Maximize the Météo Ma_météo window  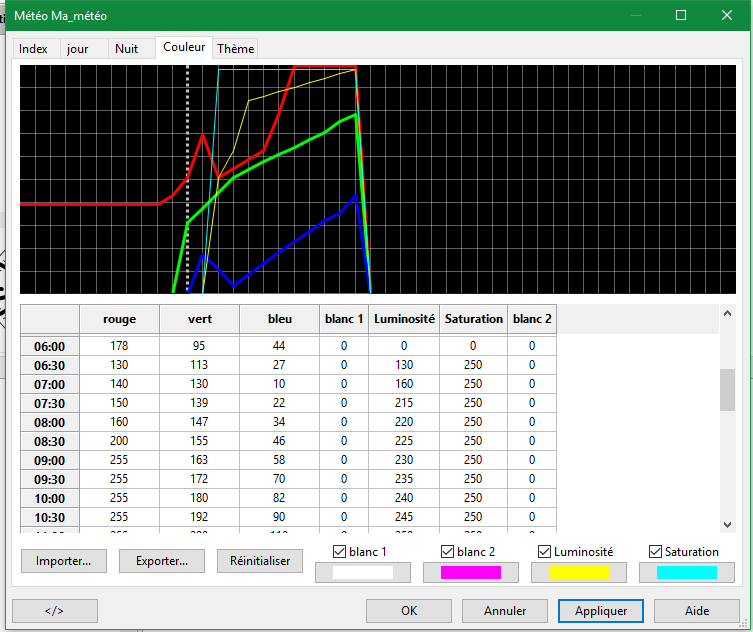[x=681, y=16]
